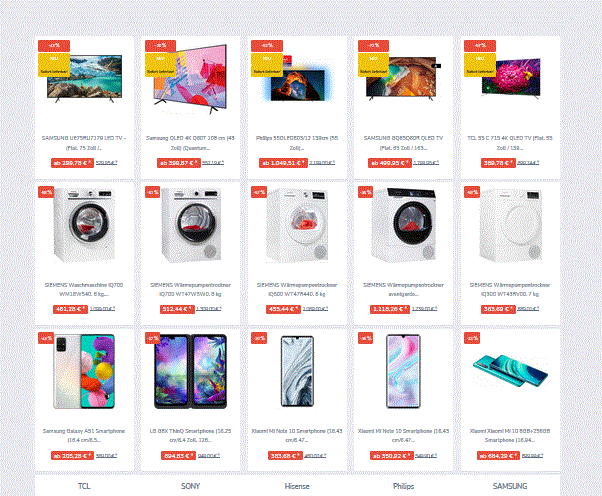Open the Philips brand tab
The image size is (602, 496).
tap(404, 486)
